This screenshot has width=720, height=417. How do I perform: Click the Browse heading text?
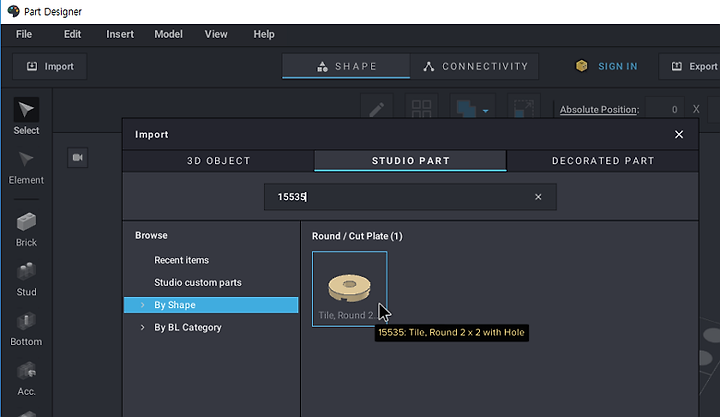tap(151, 235)
